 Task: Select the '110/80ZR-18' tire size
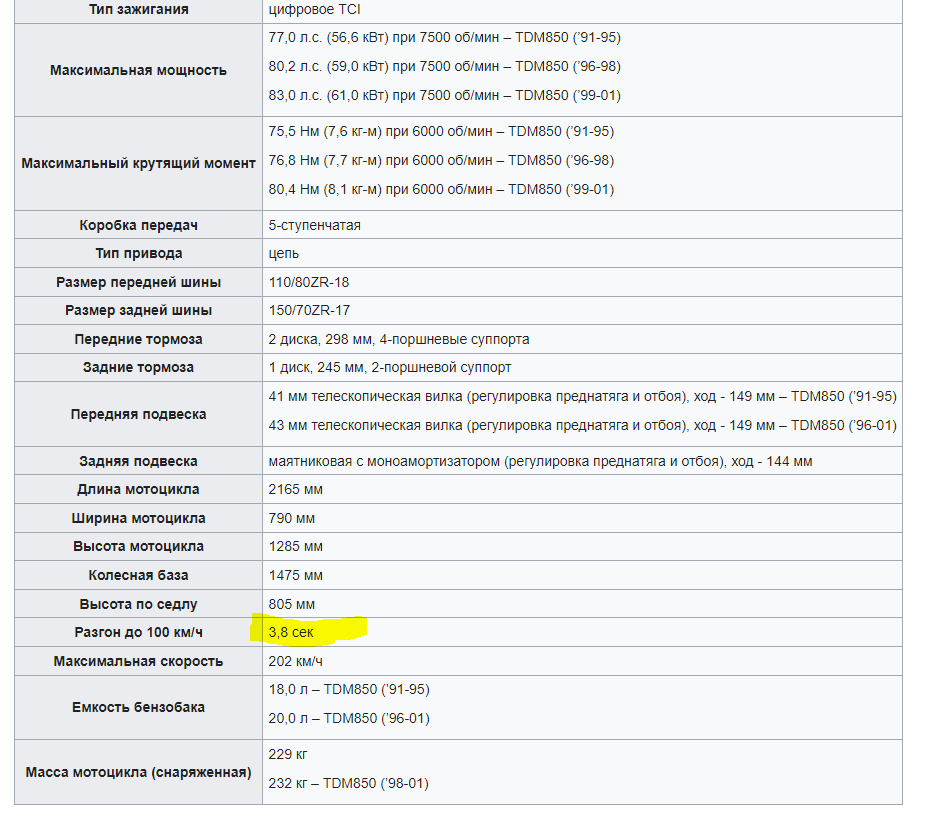coord(308,282)
